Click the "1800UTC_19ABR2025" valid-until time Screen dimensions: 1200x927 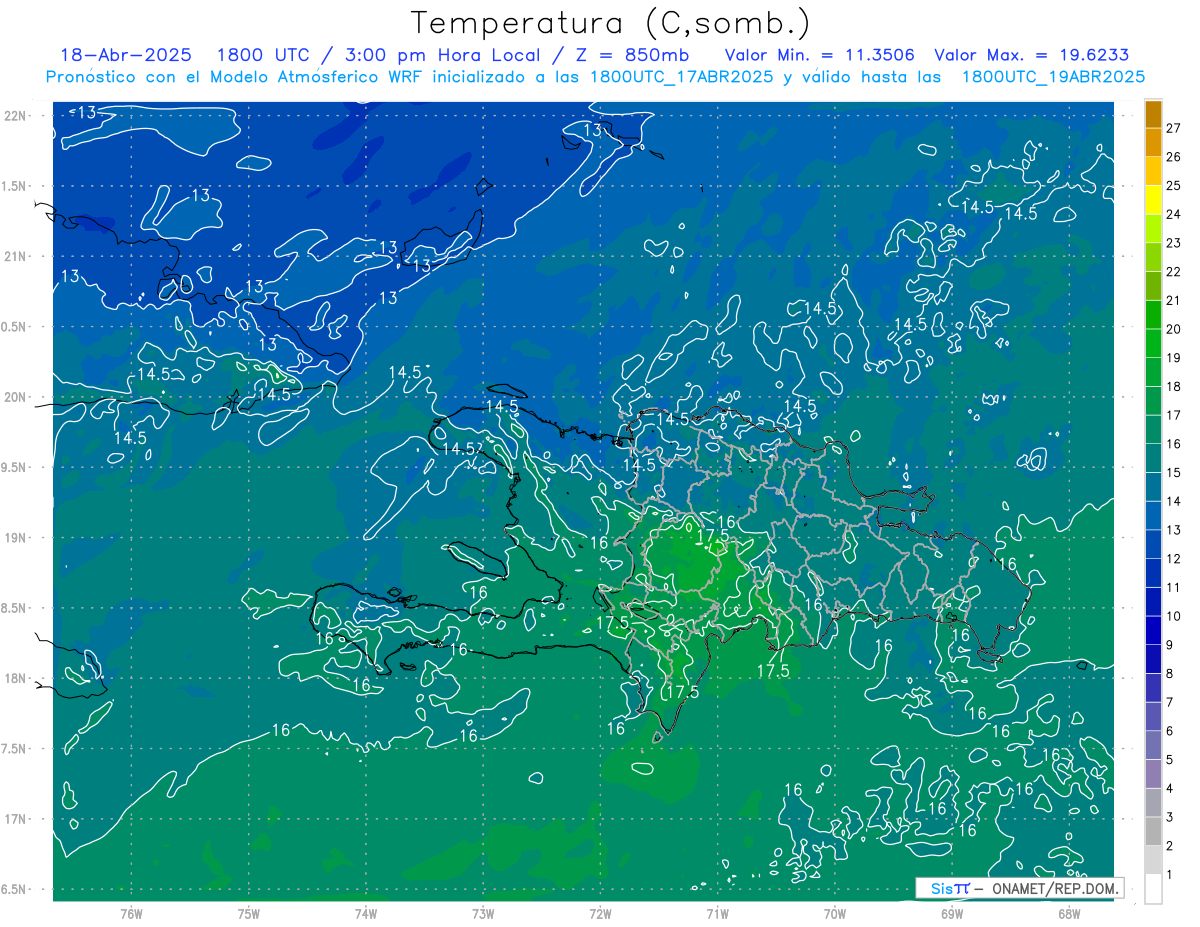(x=1053, y=76)
